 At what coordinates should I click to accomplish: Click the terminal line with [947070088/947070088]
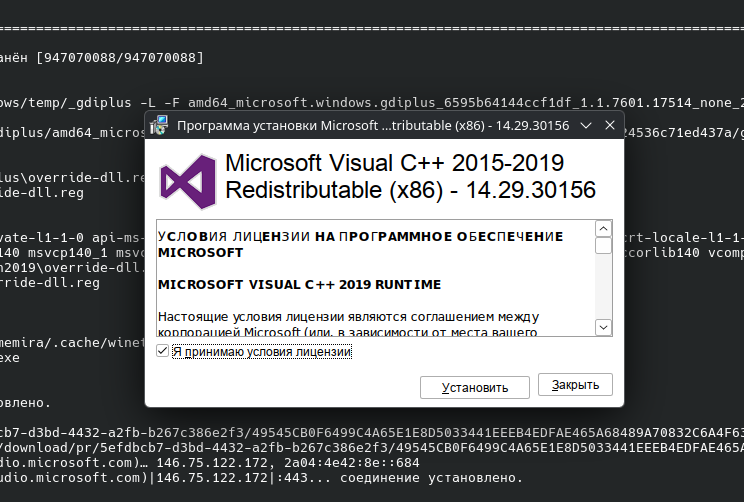(x=102, y=57)
